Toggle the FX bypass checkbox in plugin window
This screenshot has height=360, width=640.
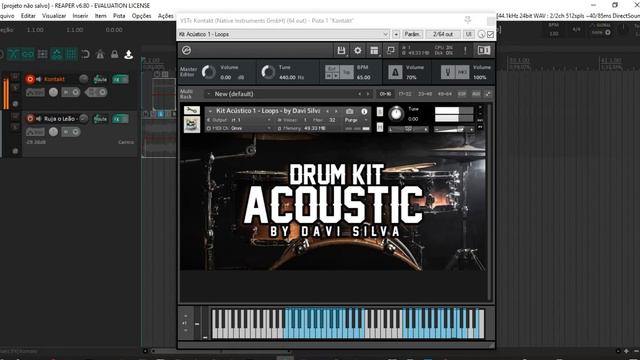pyautogui.click(x=491, y=34)
